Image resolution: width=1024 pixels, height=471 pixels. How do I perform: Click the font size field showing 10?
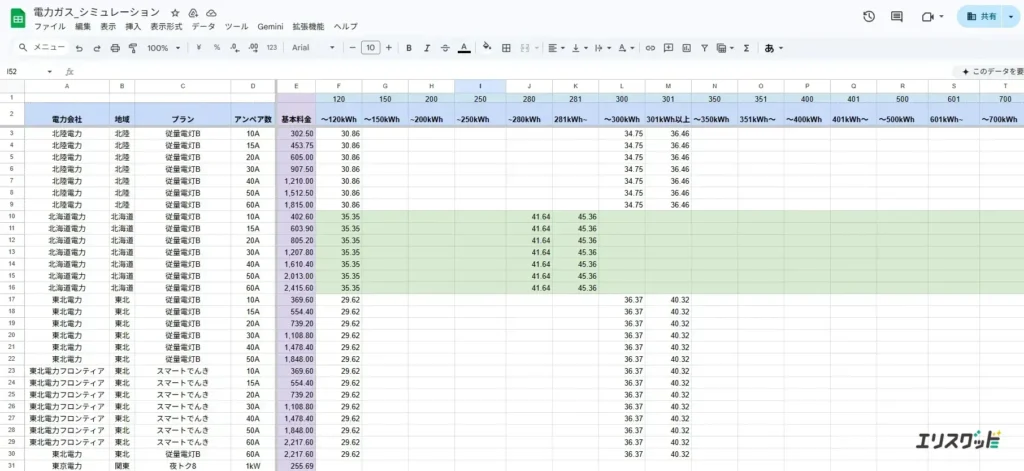pos(370,48)
